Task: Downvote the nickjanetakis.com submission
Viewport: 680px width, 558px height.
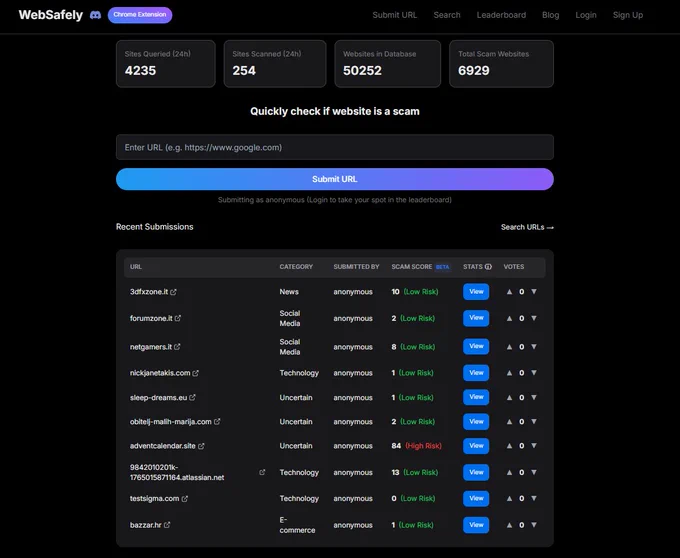Action: 534,373
